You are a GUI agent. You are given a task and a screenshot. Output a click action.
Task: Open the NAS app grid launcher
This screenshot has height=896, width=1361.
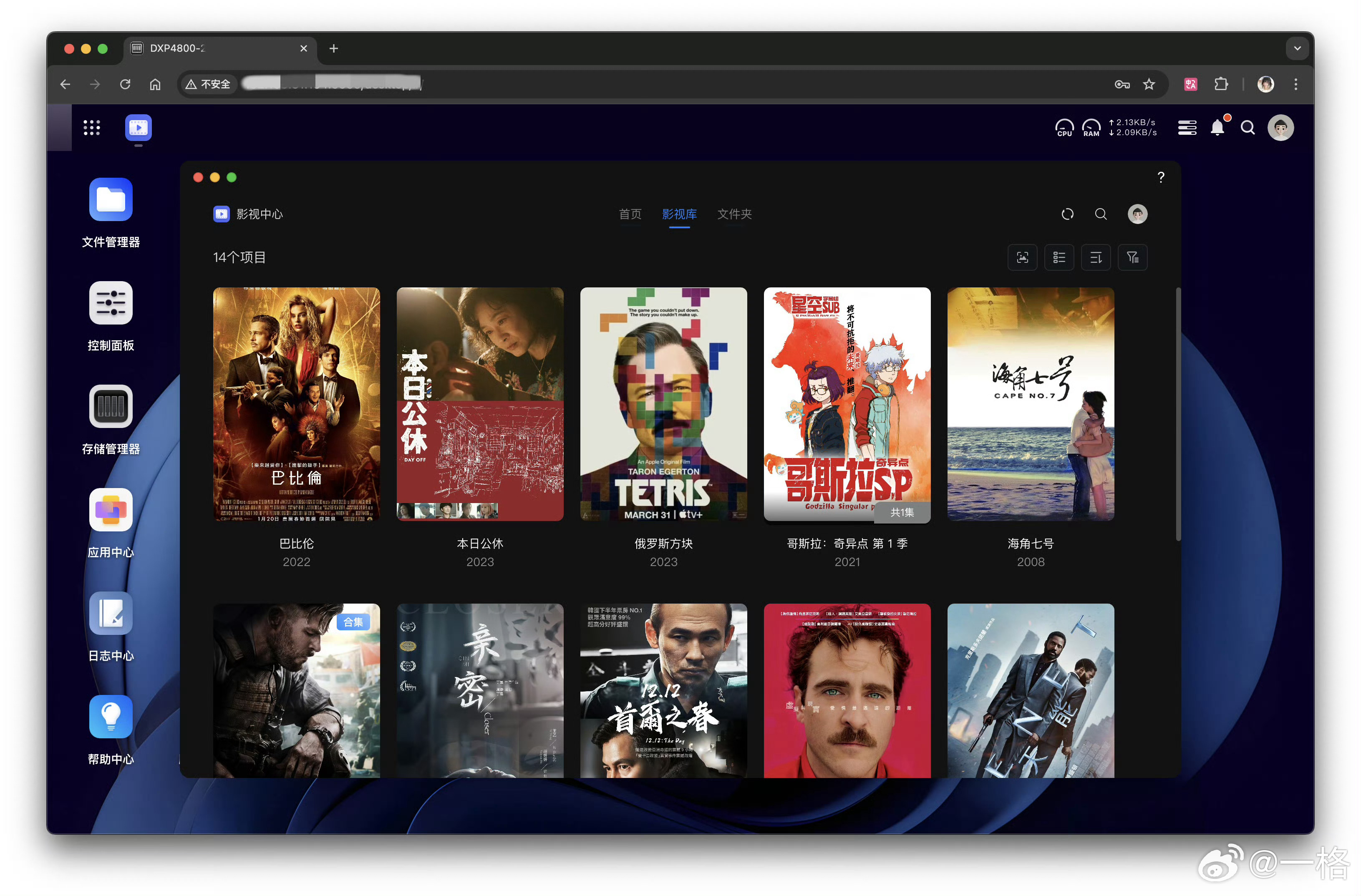[x=91, y=128]
